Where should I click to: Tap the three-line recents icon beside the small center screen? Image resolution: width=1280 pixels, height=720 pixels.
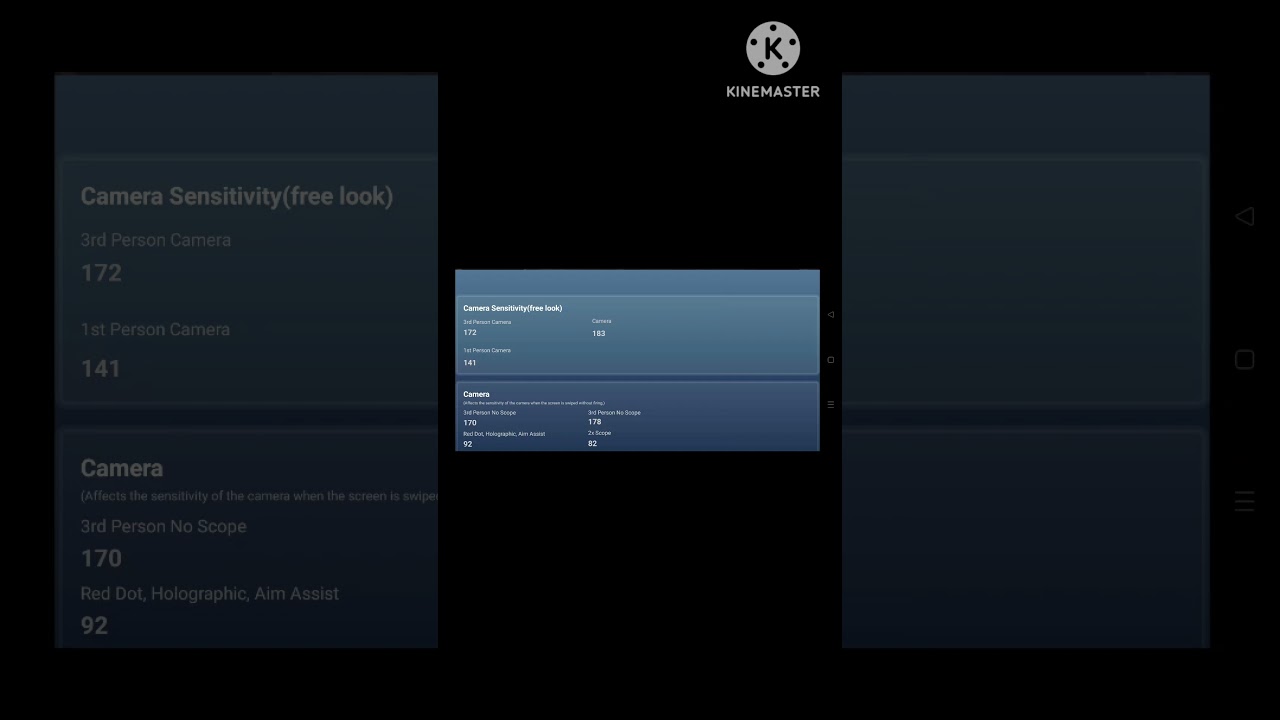coord(830,405)
